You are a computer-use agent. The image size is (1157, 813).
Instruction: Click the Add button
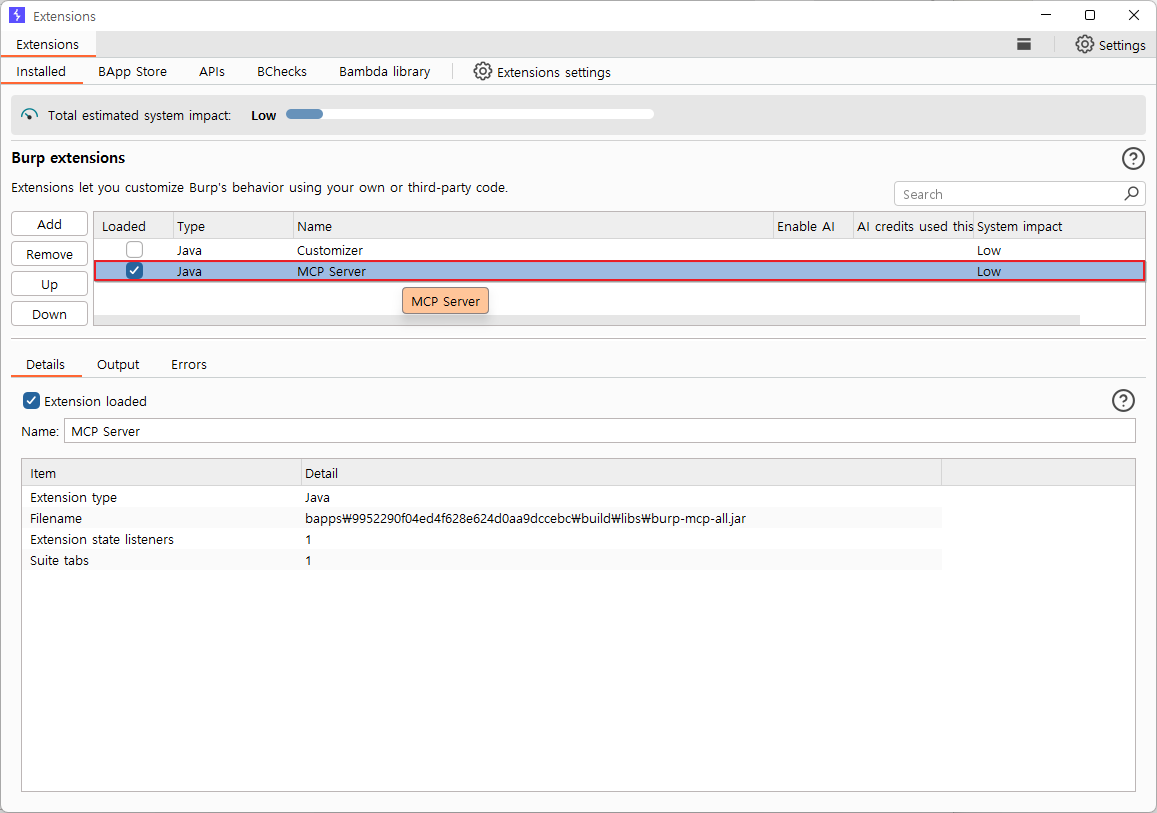[49, 224]
